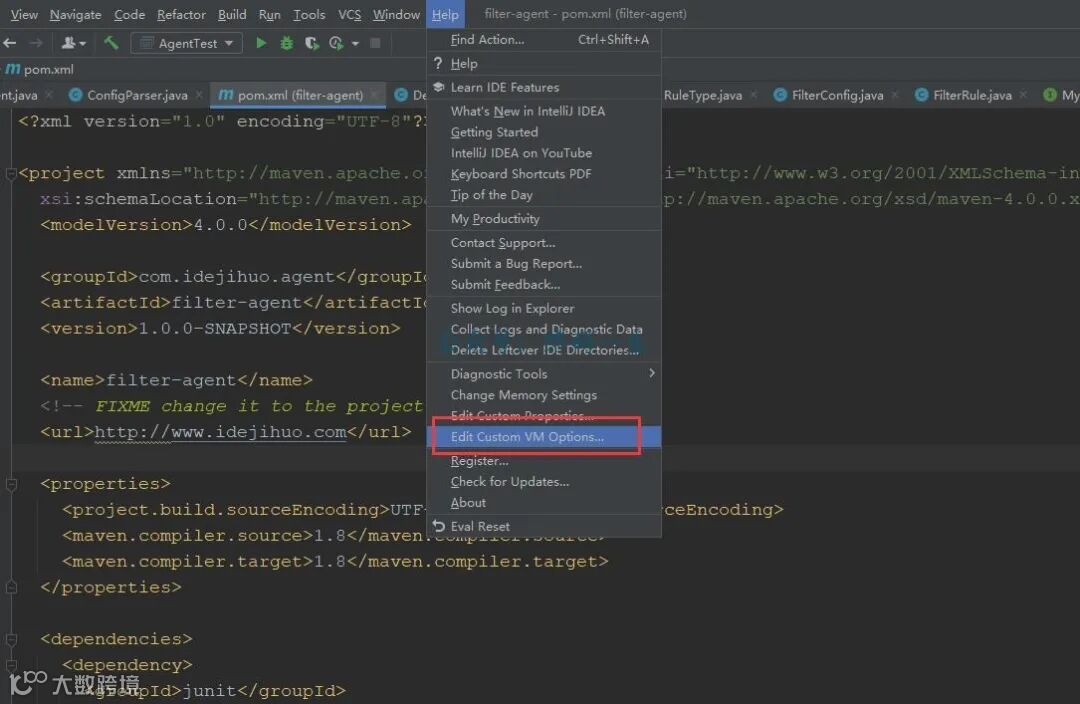Select Find Action in Help menu
Screen dimensions: 1080x704
click(544, 40)
